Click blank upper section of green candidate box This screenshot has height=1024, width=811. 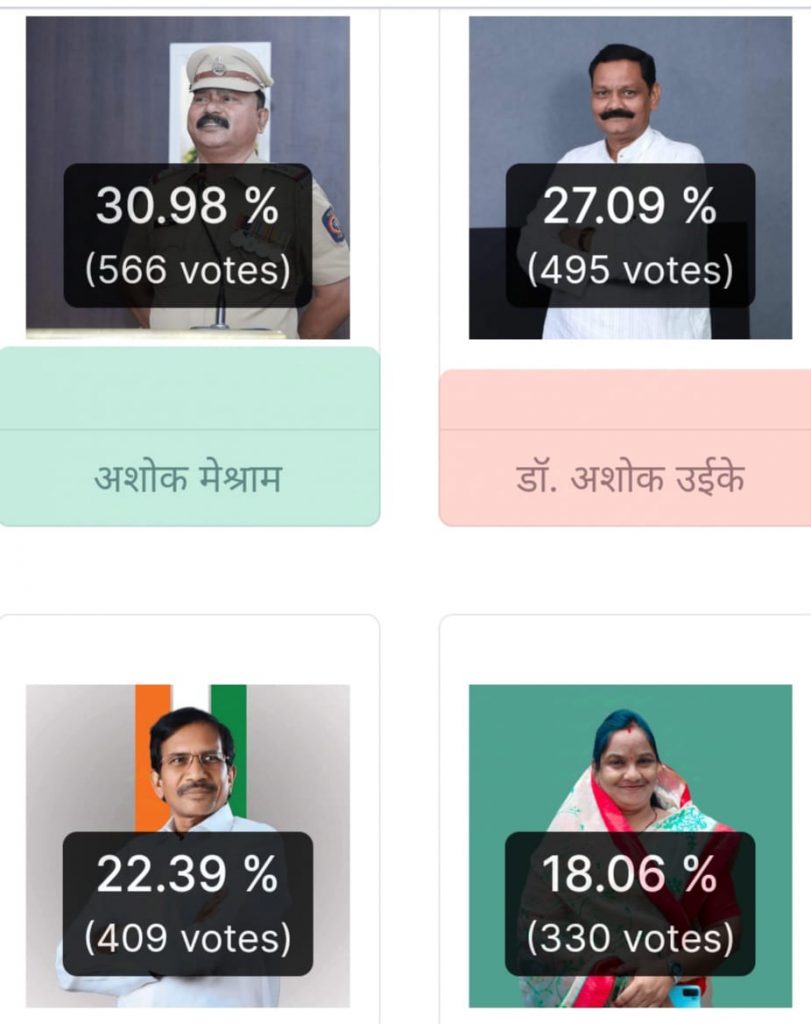click(188, 389)
